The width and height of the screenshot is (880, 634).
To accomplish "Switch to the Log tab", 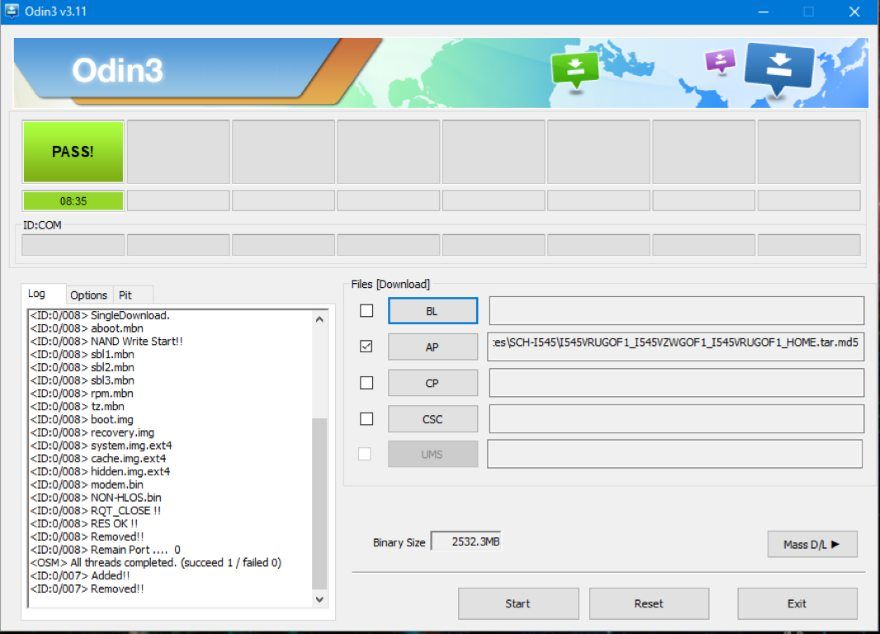I will click(x=37, y=293).
